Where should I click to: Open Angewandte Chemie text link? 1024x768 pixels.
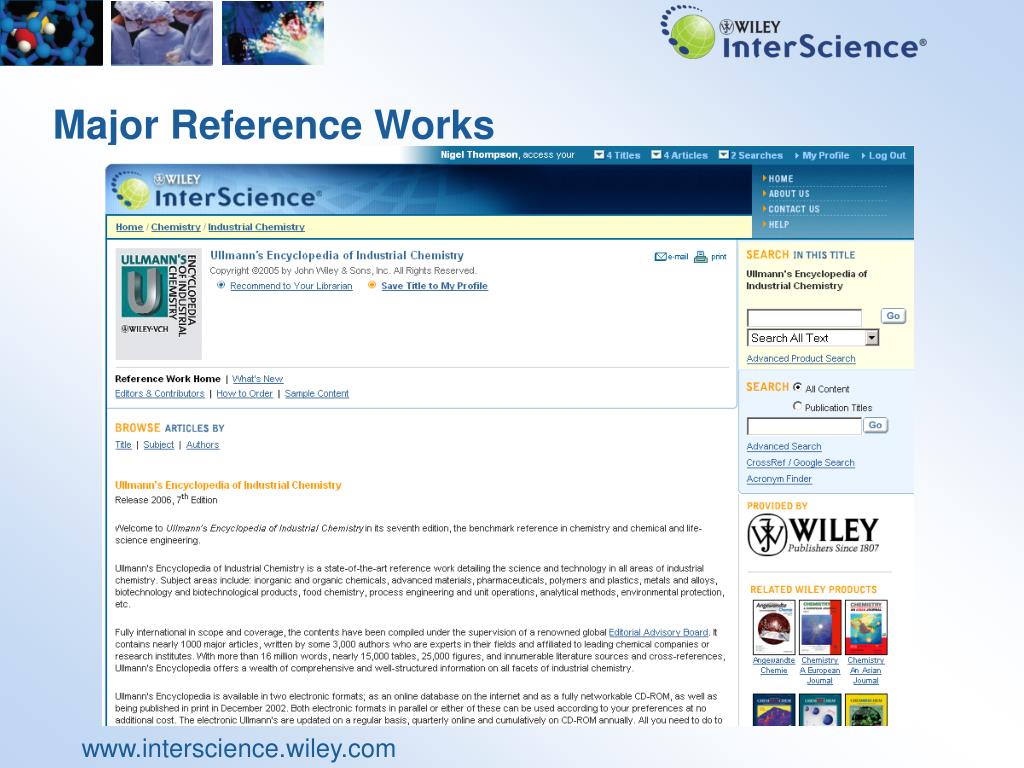(774, 665)
